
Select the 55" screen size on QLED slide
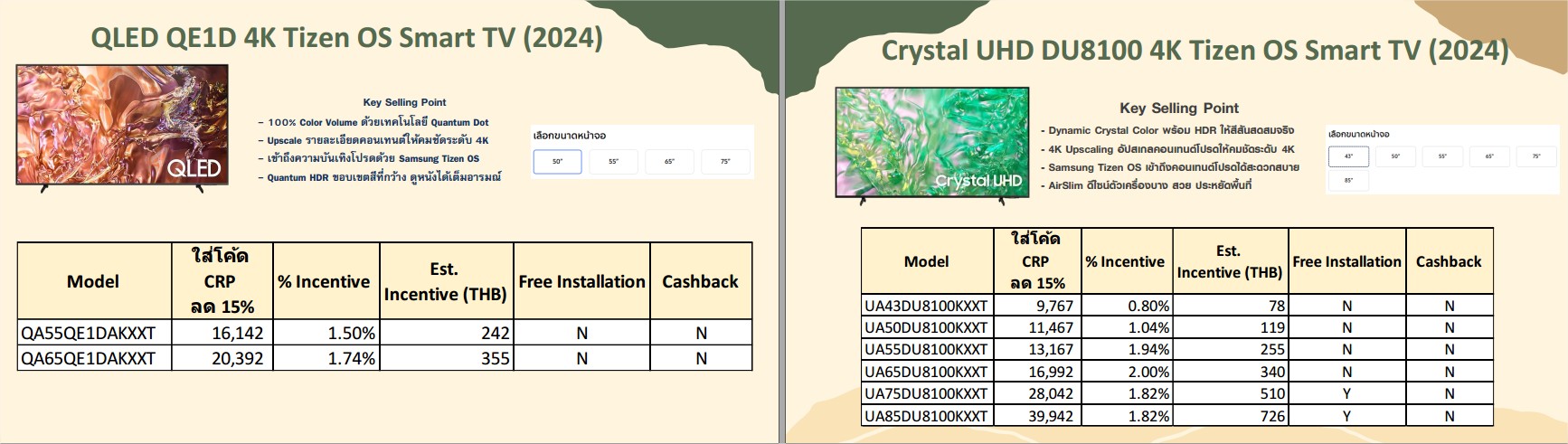tap(613, 162)
